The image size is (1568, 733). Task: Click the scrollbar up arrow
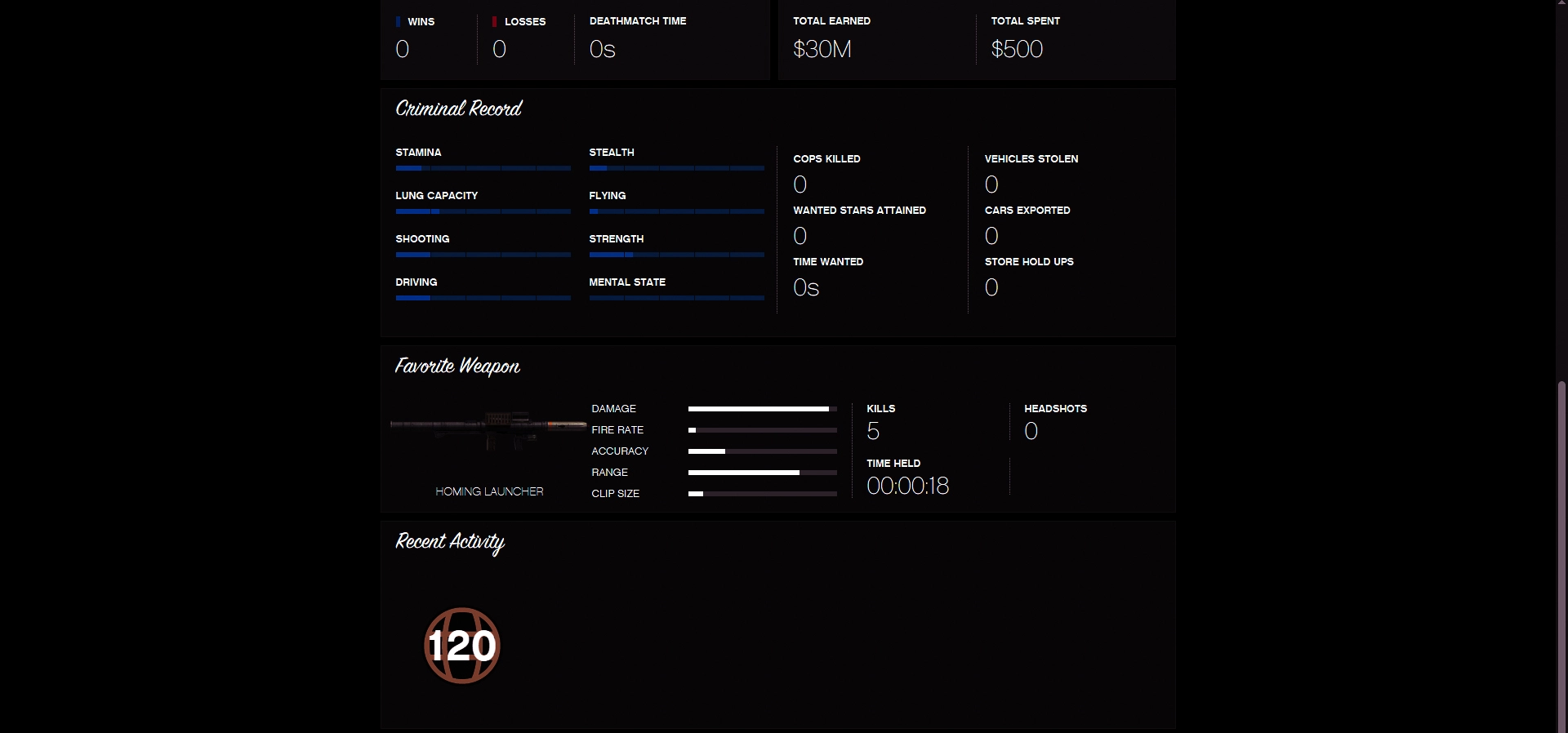pos(1561,4)
